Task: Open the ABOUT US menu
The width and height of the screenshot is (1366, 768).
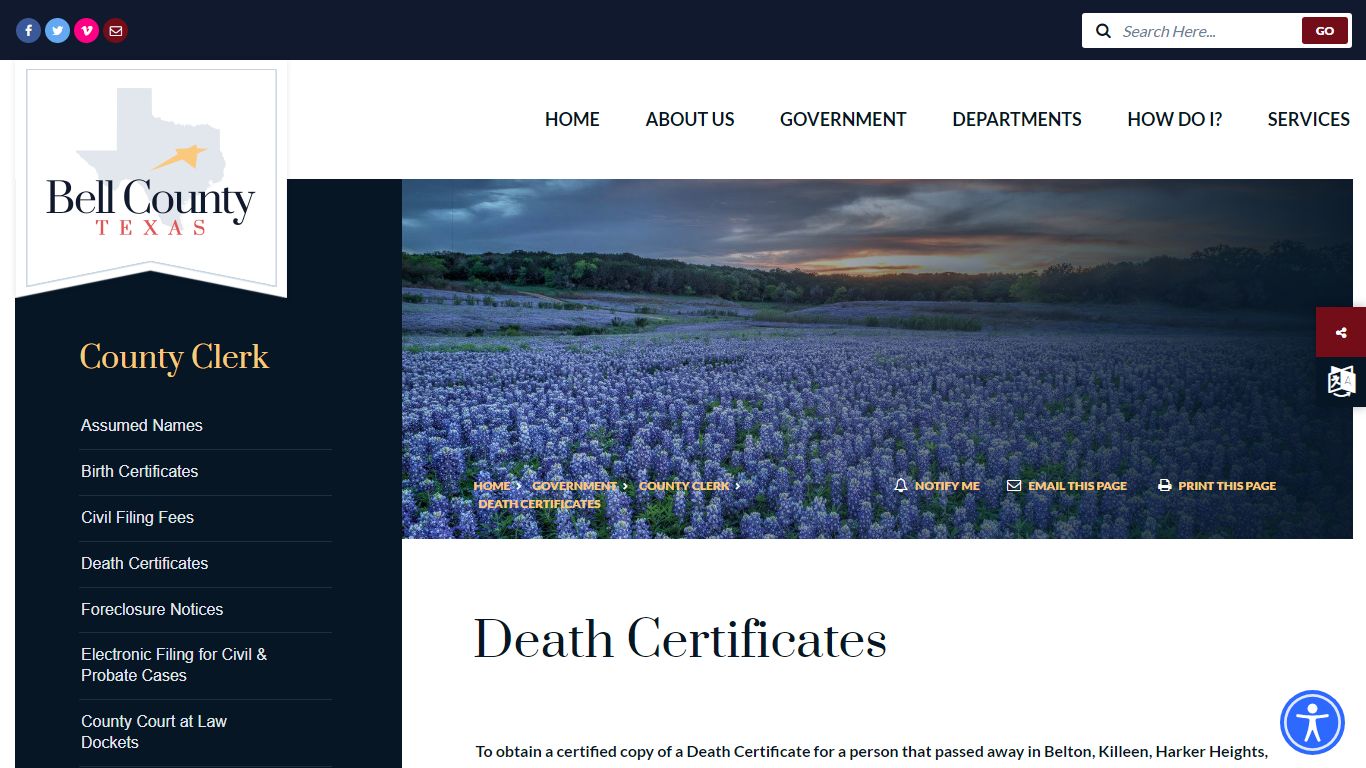Action: pos(690,119)
